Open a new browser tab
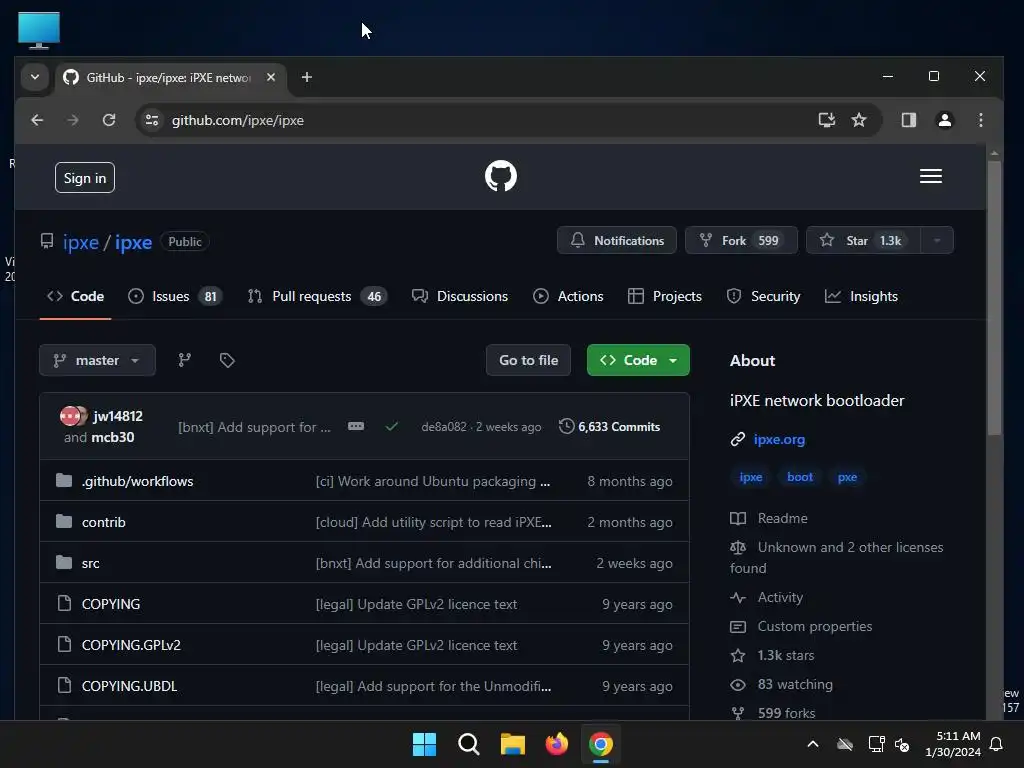1024x768 pixels. tap(306, 77)
